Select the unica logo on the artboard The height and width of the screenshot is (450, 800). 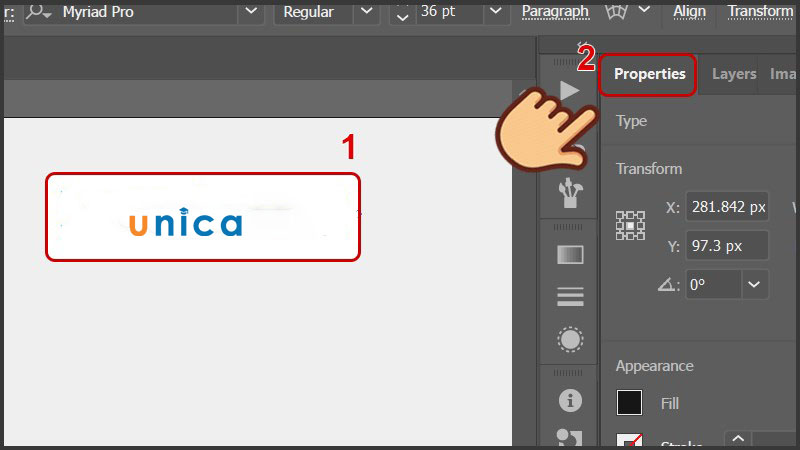pyautogui.click(x=186, y=222)
